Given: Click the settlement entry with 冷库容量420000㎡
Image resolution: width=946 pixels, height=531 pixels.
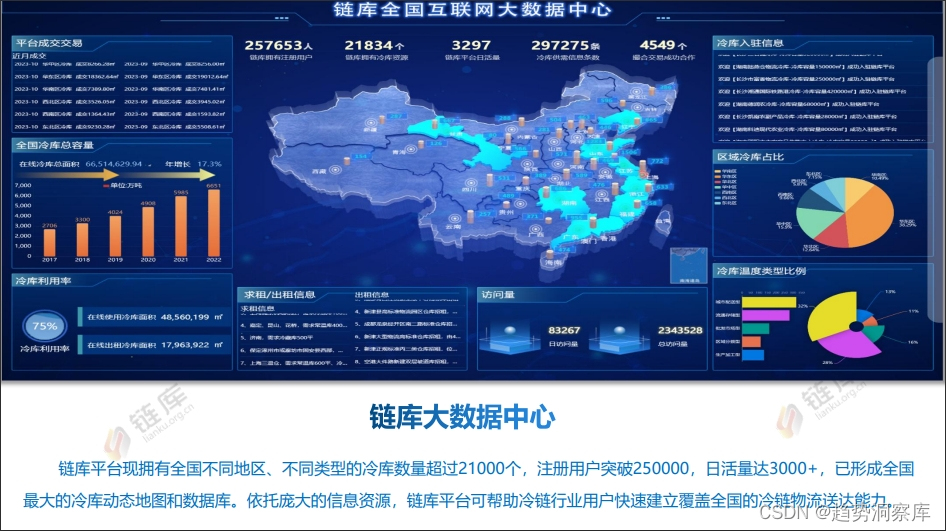Looking at the screenshot, I should coord(812,91).
